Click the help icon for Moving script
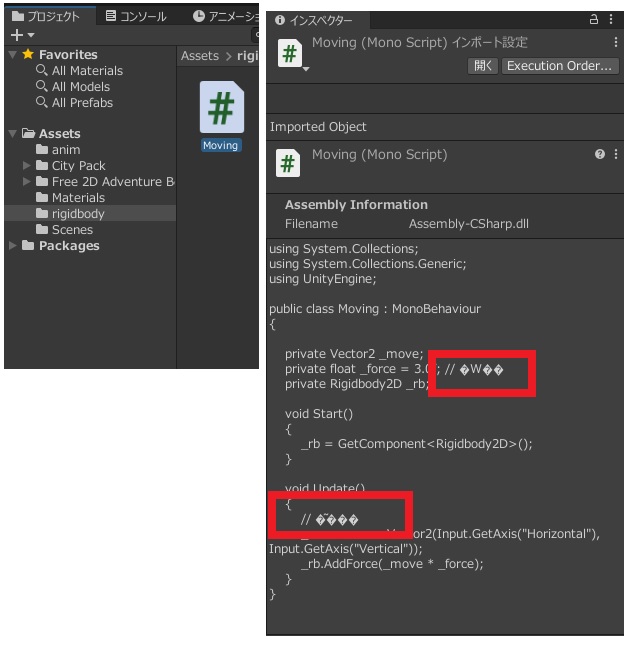 coord(599,155)
